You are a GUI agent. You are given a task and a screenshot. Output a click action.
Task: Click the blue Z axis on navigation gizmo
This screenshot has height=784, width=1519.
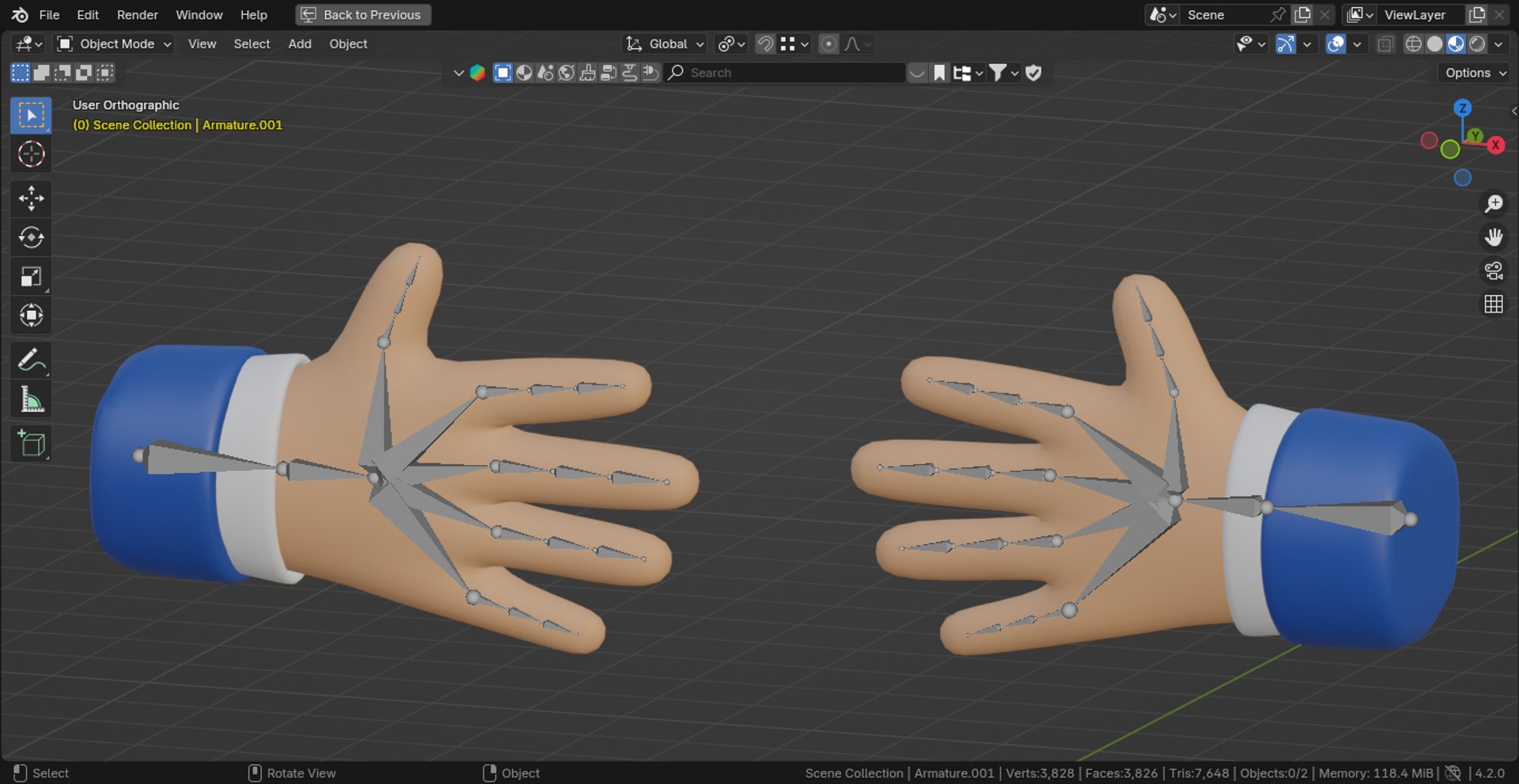click(x=1463, y=108)
